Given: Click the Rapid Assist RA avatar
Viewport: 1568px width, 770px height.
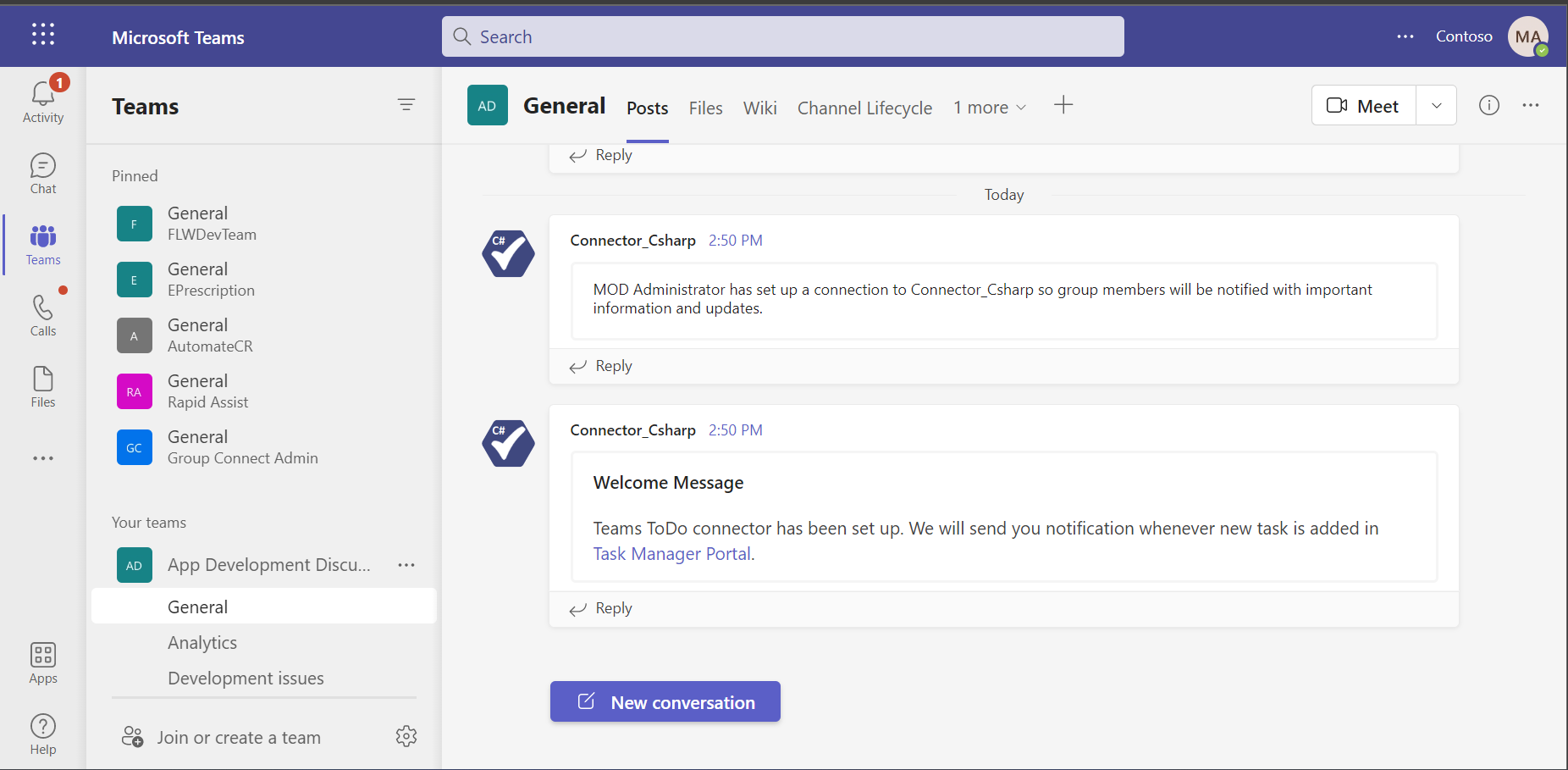Looking at the screenshot, I should (135, 391).
